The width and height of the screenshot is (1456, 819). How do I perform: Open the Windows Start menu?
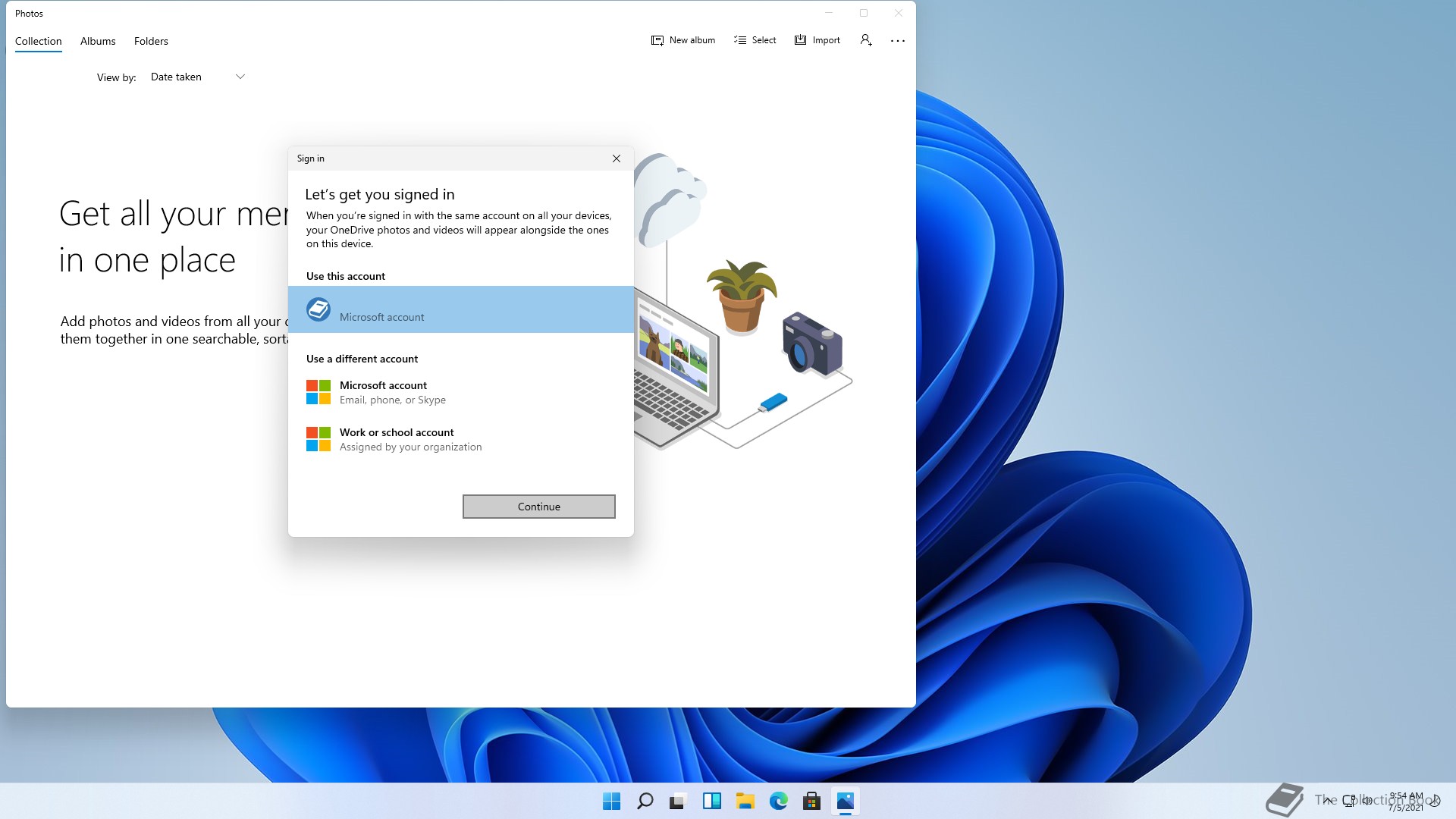tap(611, 801)
